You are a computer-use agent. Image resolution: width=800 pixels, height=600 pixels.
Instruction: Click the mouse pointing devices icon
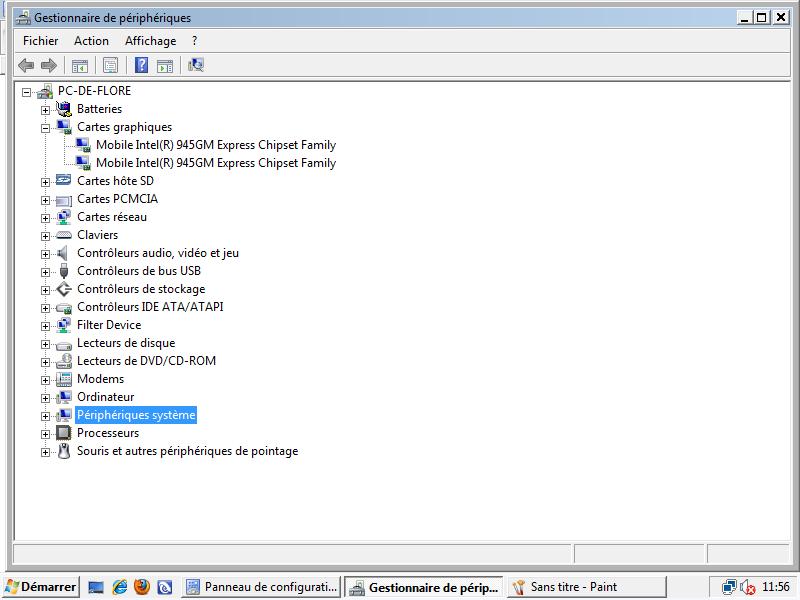[64, 451]
